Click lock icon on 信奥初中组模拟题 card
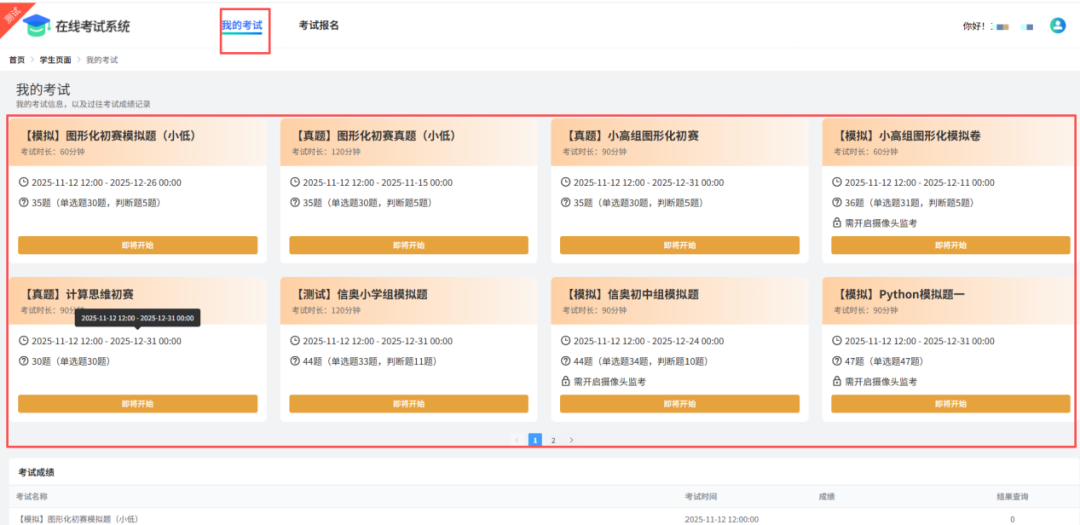Viewport: 1080px width, 525px height. coord(566,382)
